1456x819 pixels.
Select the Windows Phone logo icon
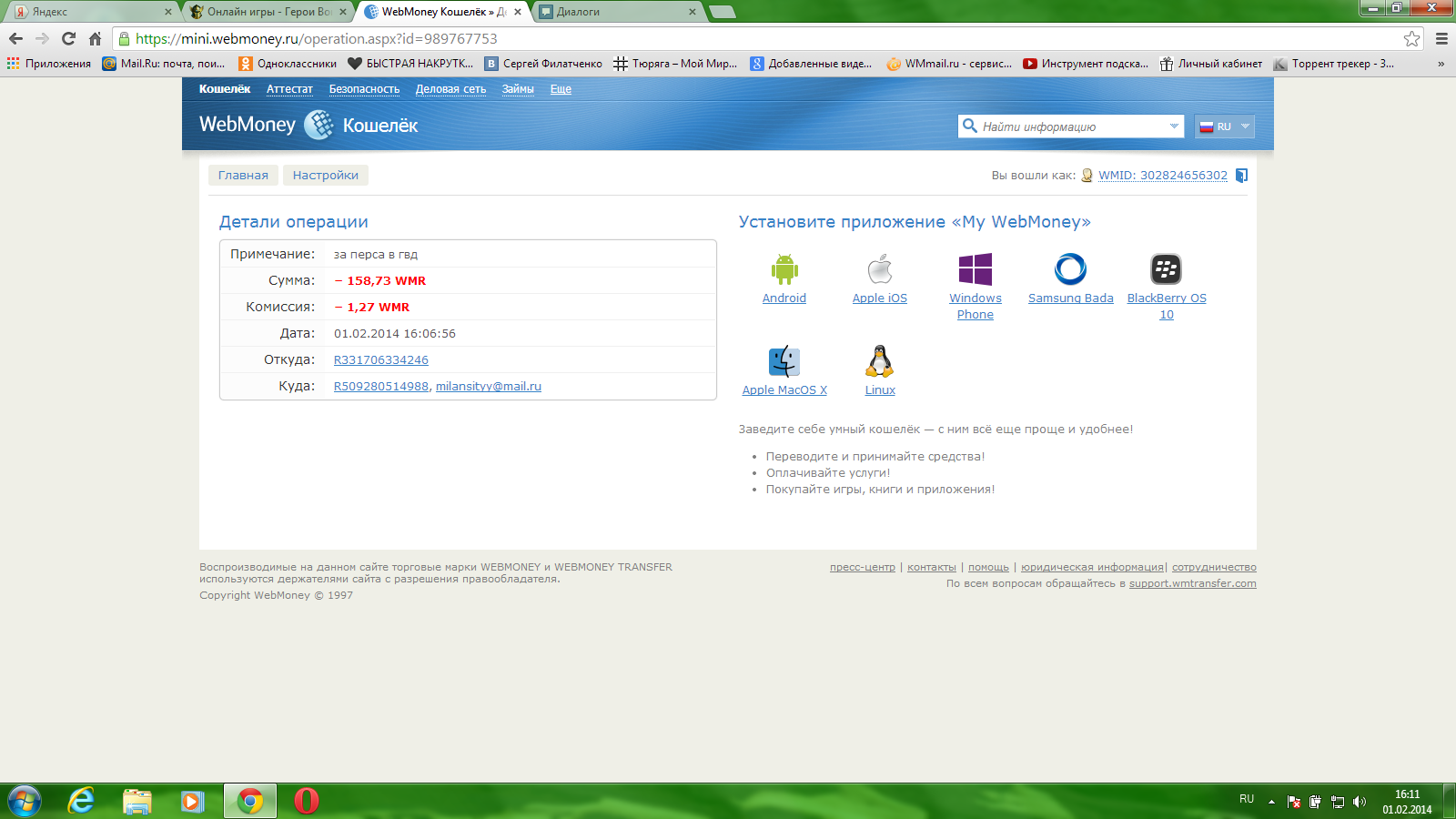pyautogui.click(x=975, y=269)
